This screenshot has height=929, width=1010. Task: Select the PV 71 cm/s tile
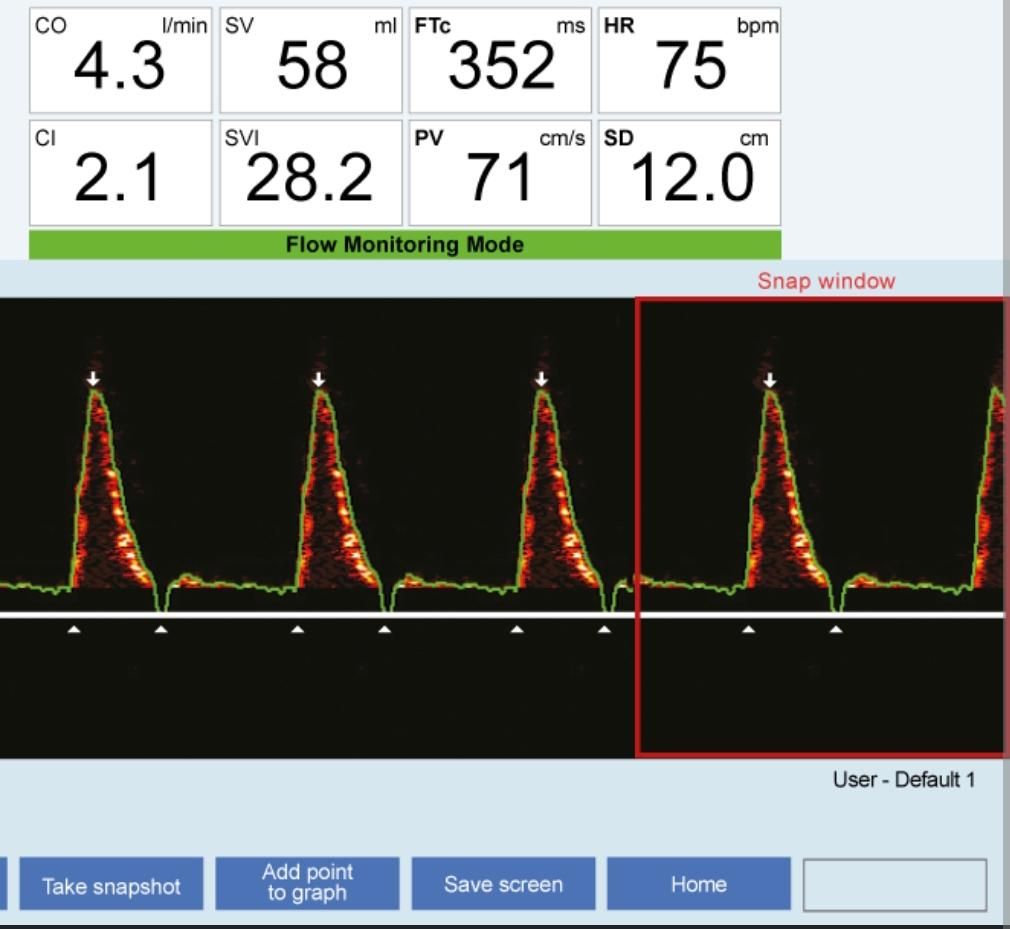click(x=500, y=173)
